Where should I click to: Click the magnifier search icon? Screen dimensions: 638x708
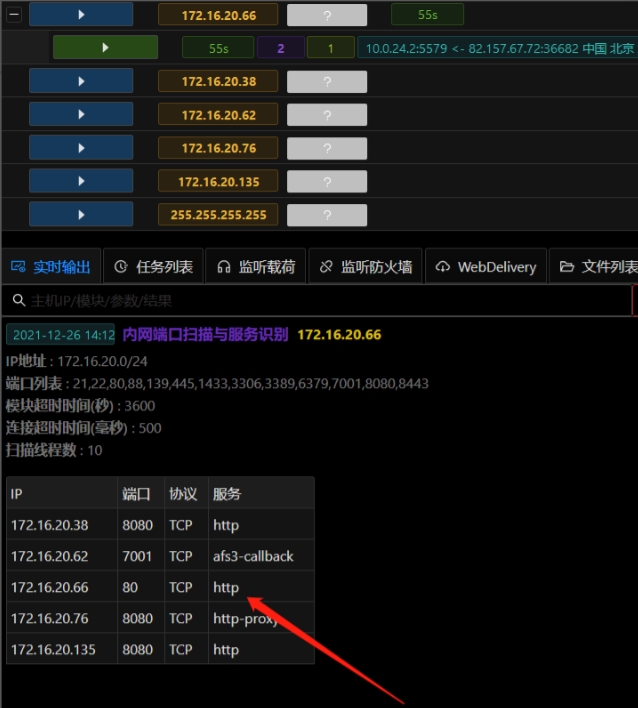point(19,300)
